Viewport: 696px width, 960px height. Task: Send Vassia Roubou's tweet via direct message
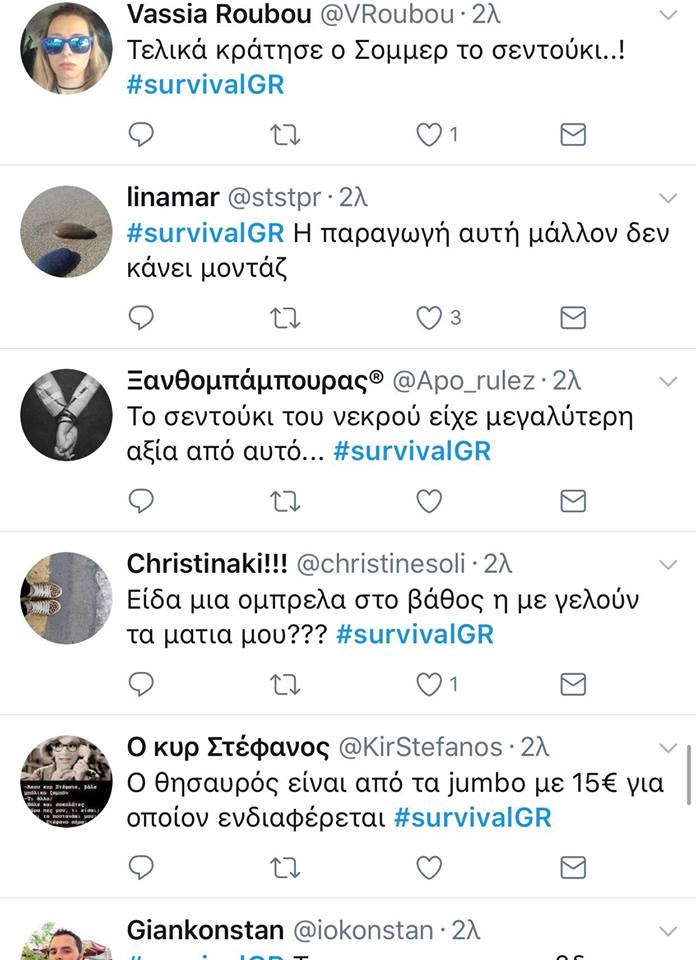pyautogui.click(x=573, y=134)
